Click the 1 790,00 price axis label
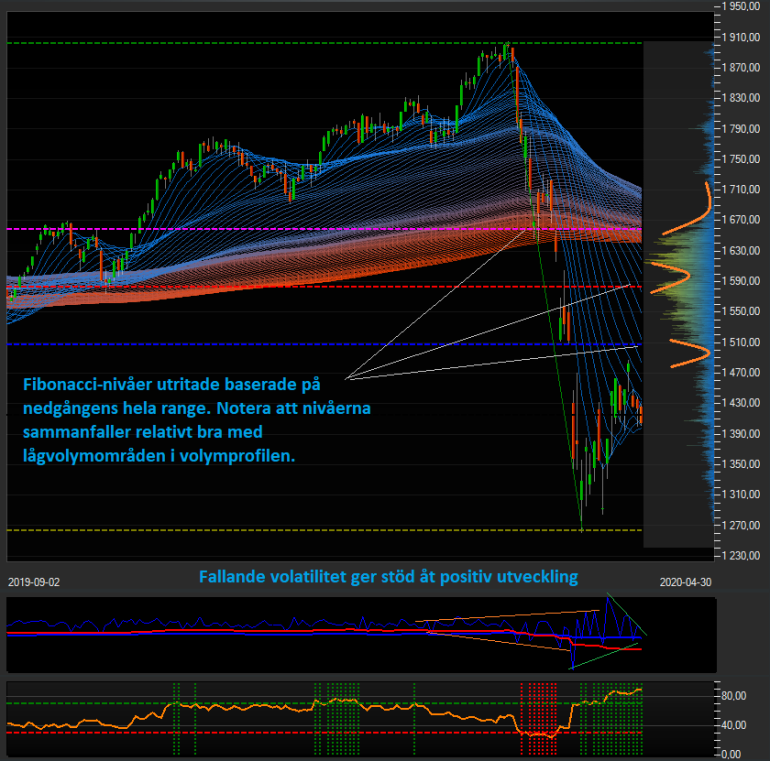This screenshot has height=761, width=770. (741, 129)
